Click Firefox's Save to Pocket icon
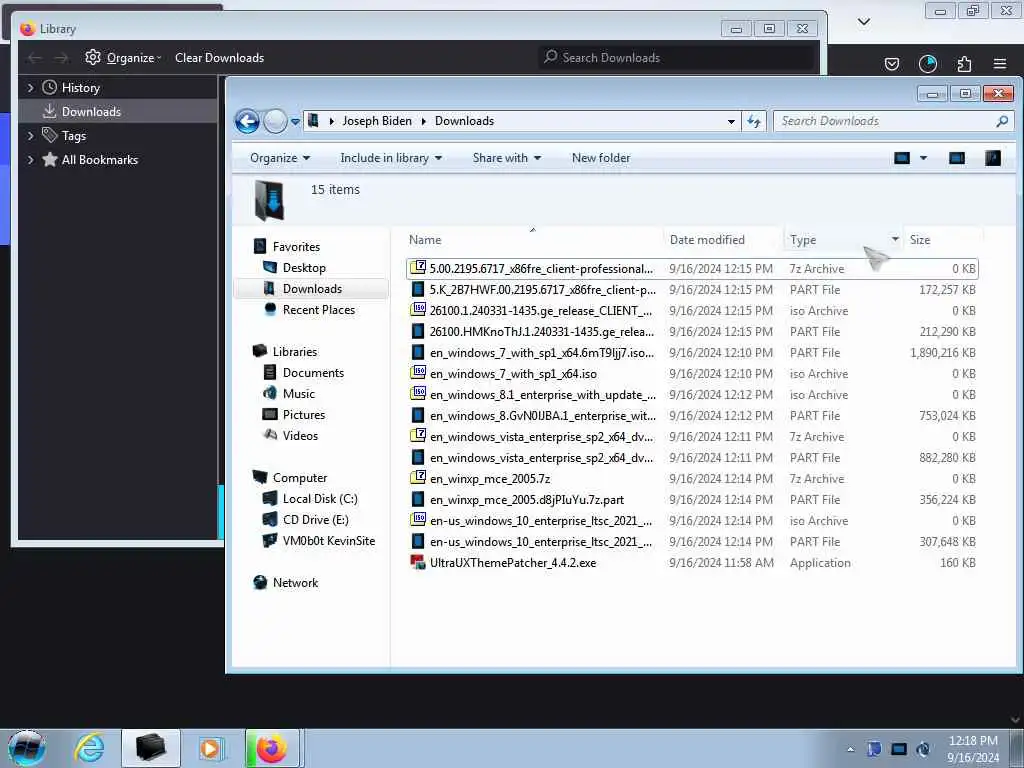1024x768 pixels. click(x=891, y=63)
